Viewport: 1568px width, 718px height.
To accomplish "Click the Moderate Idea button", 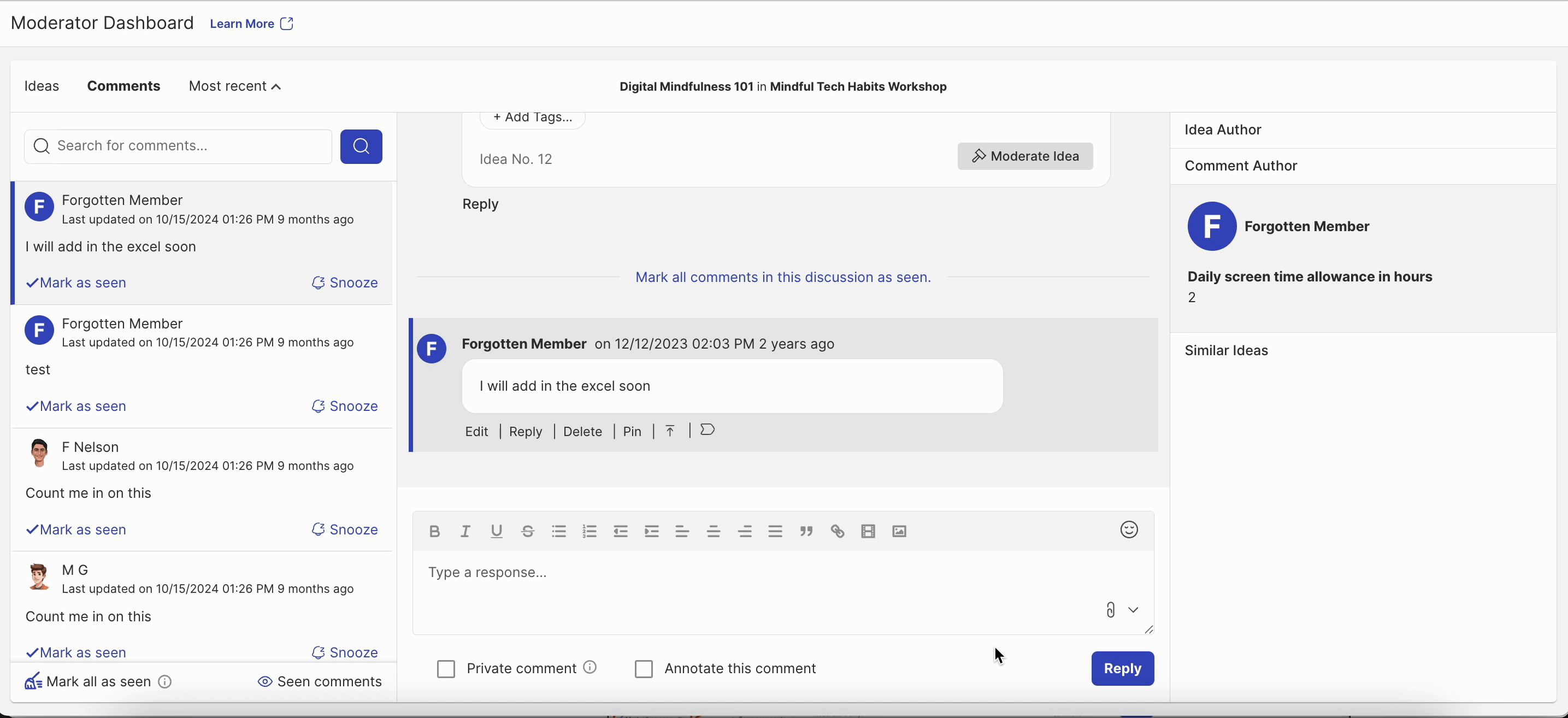I will (1025, 156).
